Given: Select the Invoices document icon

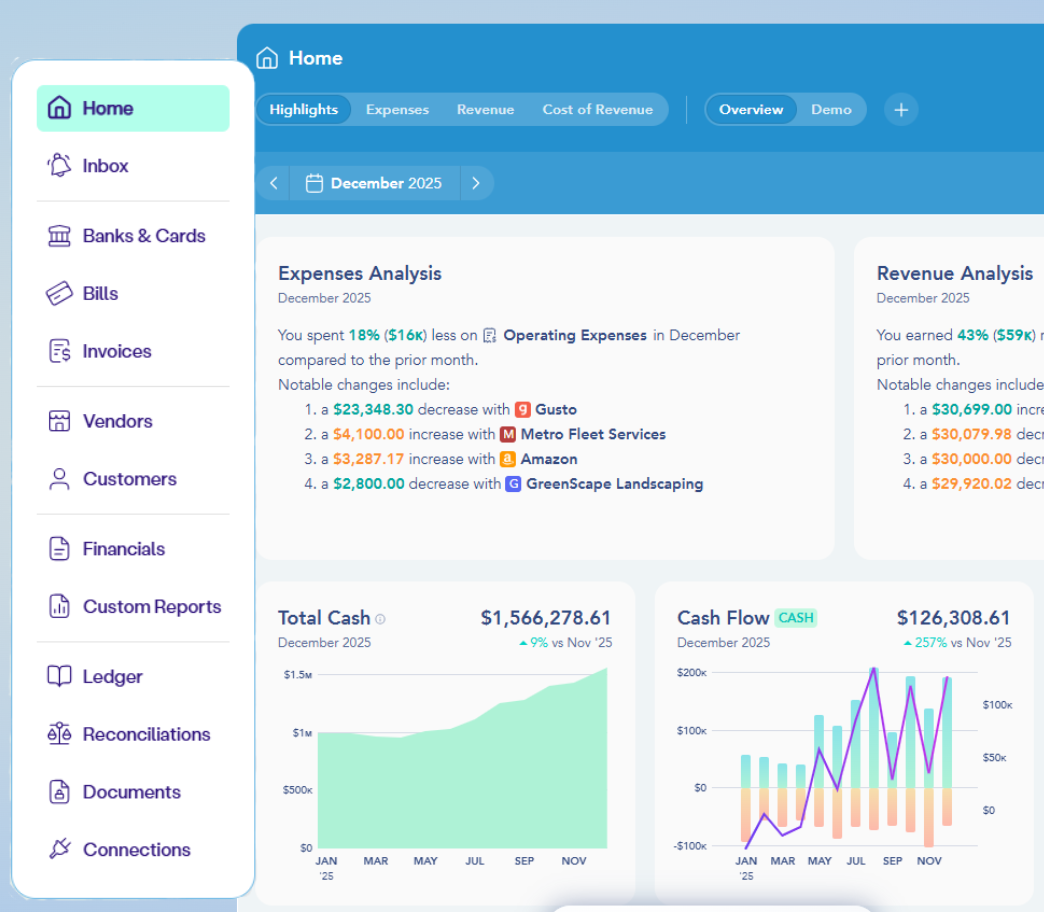Looking at the screenshot, I should (x=58, y=351).
